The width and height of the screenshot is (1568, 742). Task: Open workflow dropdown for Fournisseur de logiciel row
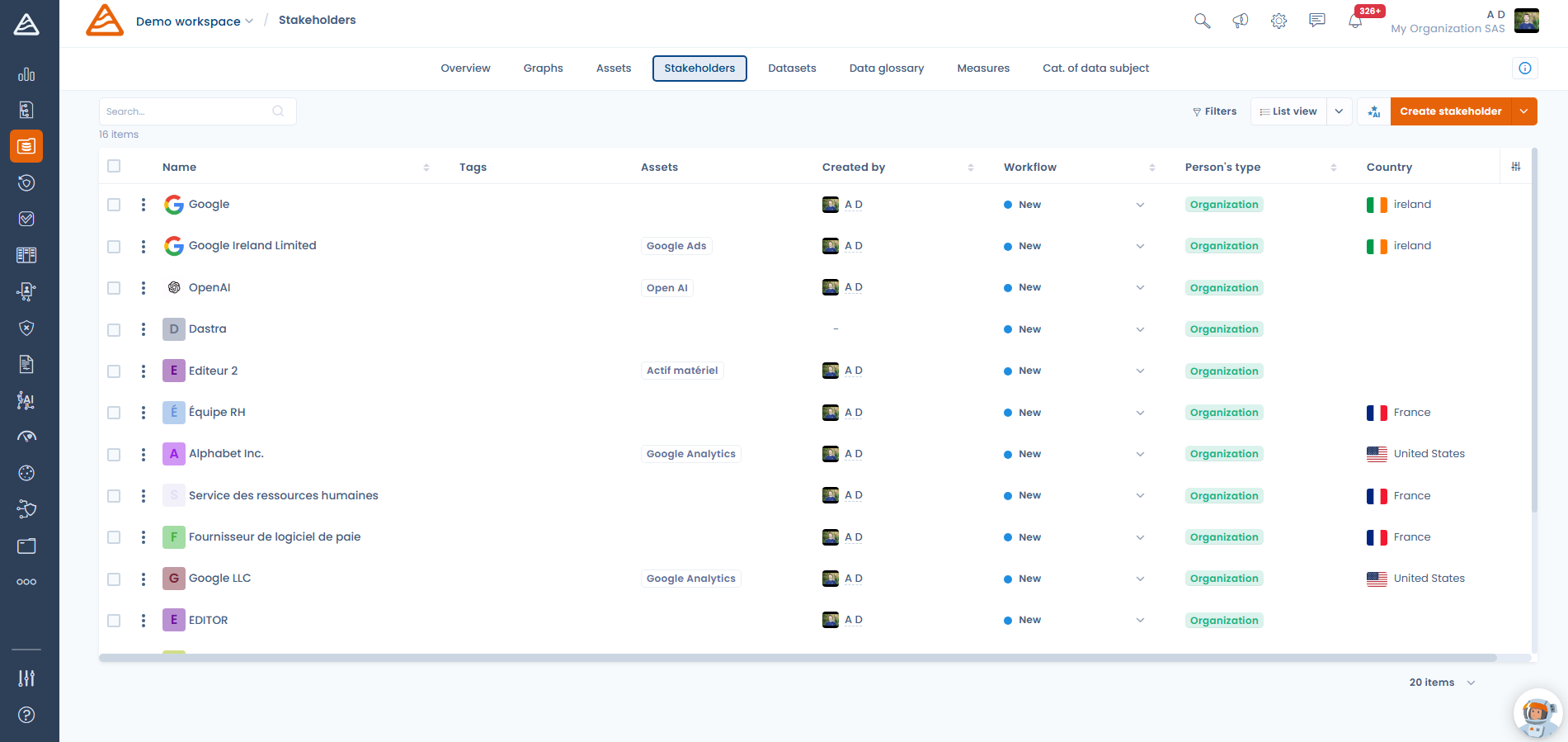1140,537
